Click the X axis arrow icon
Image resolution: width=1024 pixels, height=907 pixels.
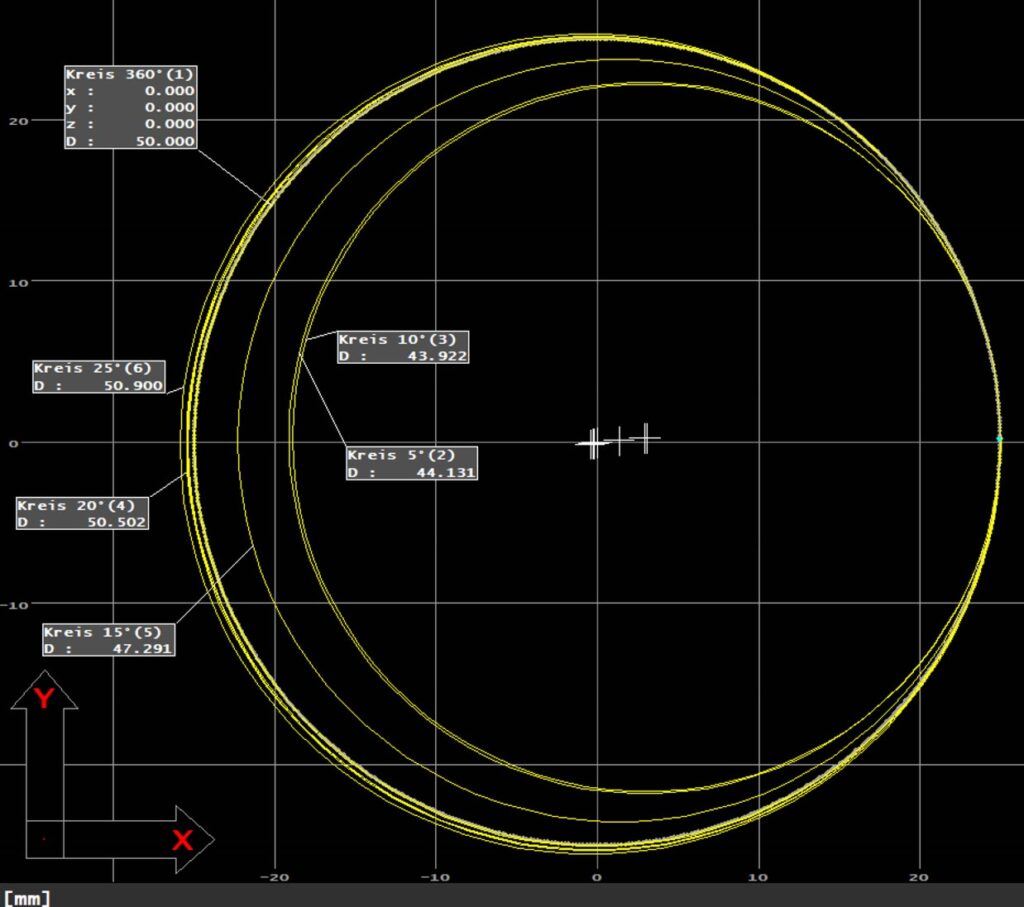pyautogui.click(x=180, y=839)
